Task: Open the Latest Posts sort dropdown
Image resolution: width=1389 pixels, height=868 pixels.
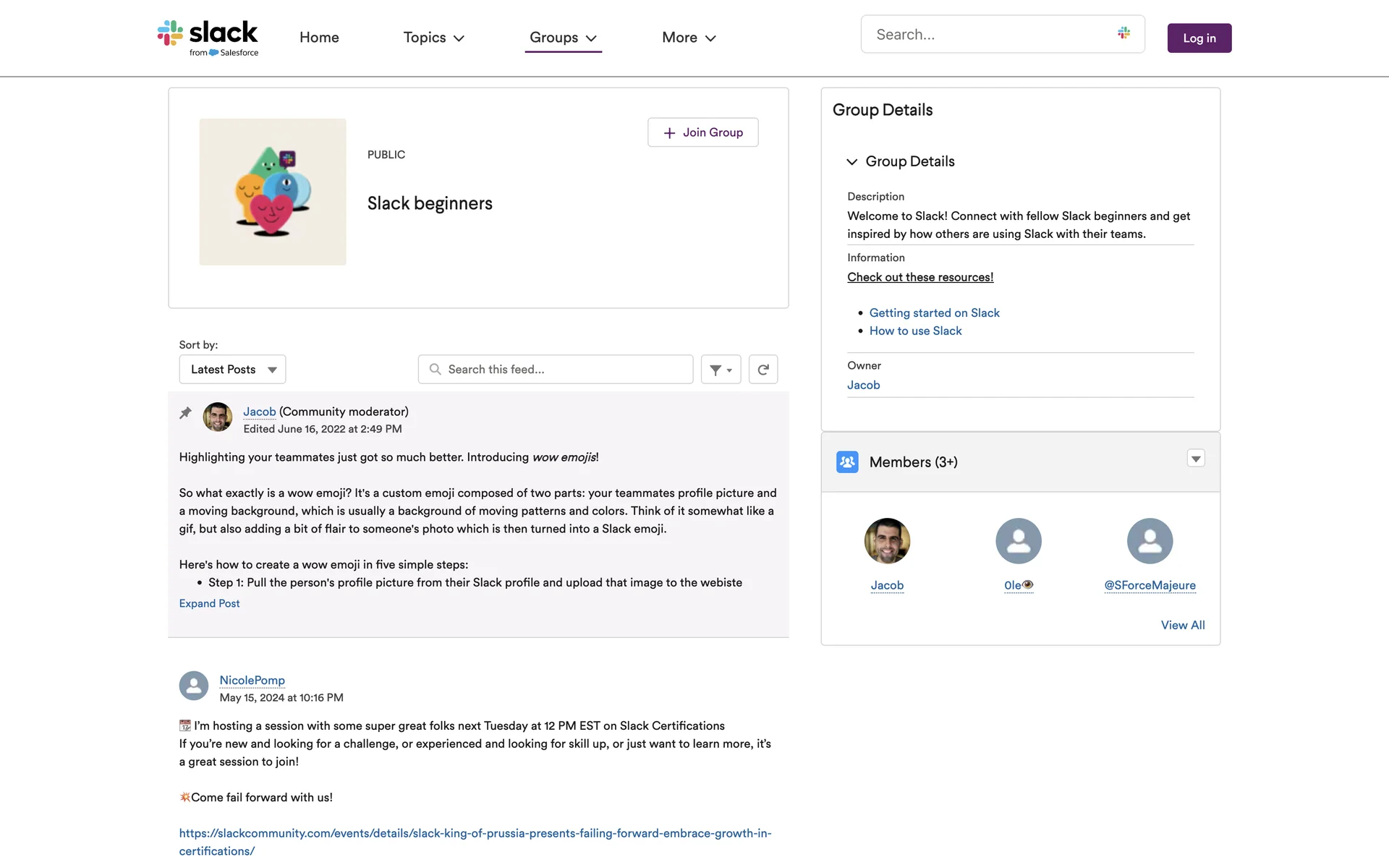Action: (232, 370)
